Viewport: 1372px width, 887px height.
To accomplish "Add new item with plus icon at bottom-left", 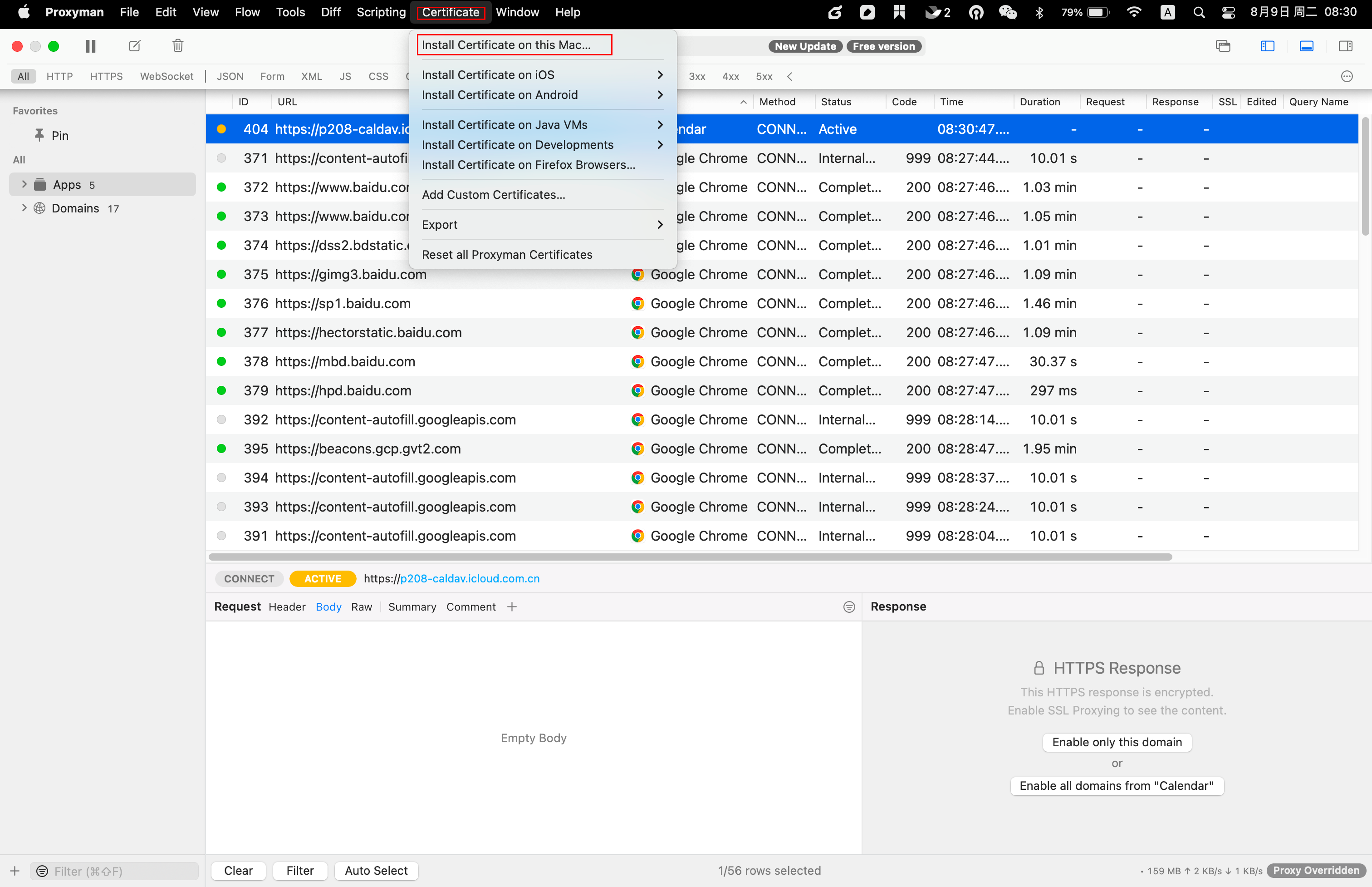I will coord(15,871).
